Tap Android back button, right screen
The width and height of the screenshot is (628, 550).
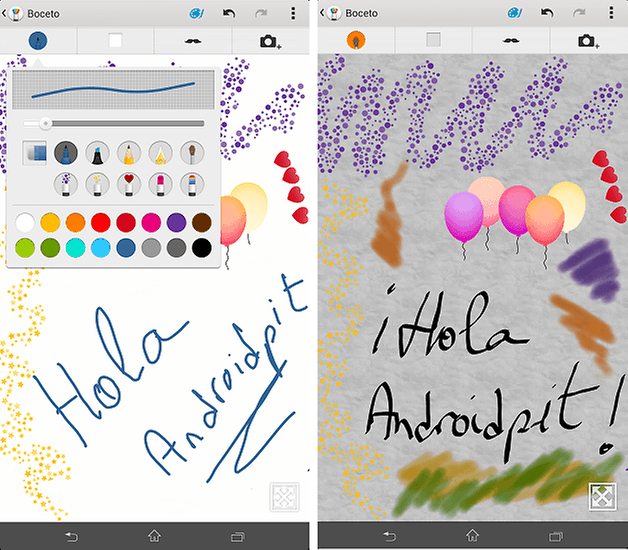(389, 536)
